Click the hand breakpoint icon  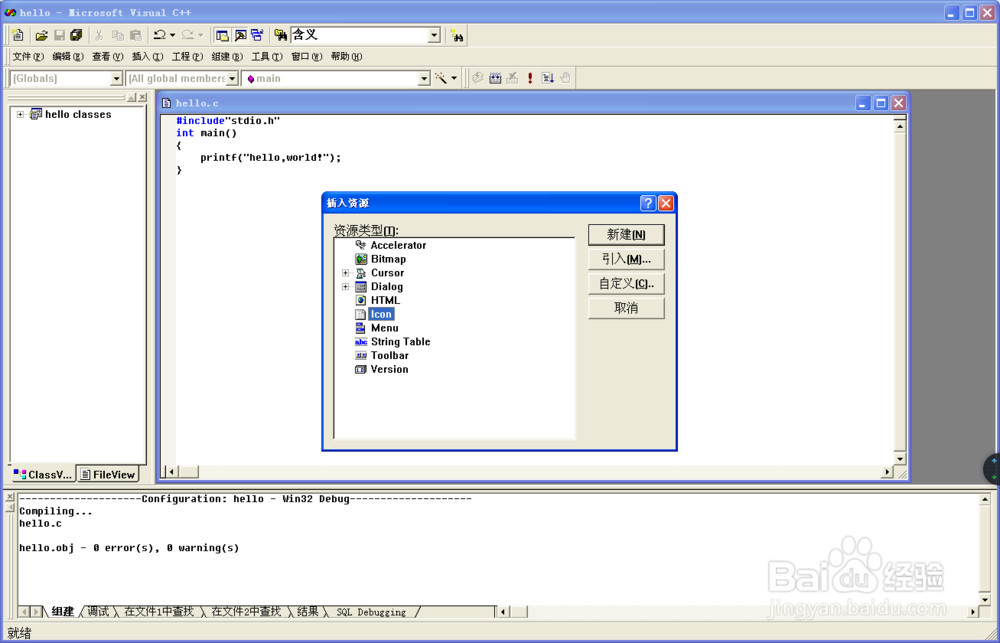[565, 78]
